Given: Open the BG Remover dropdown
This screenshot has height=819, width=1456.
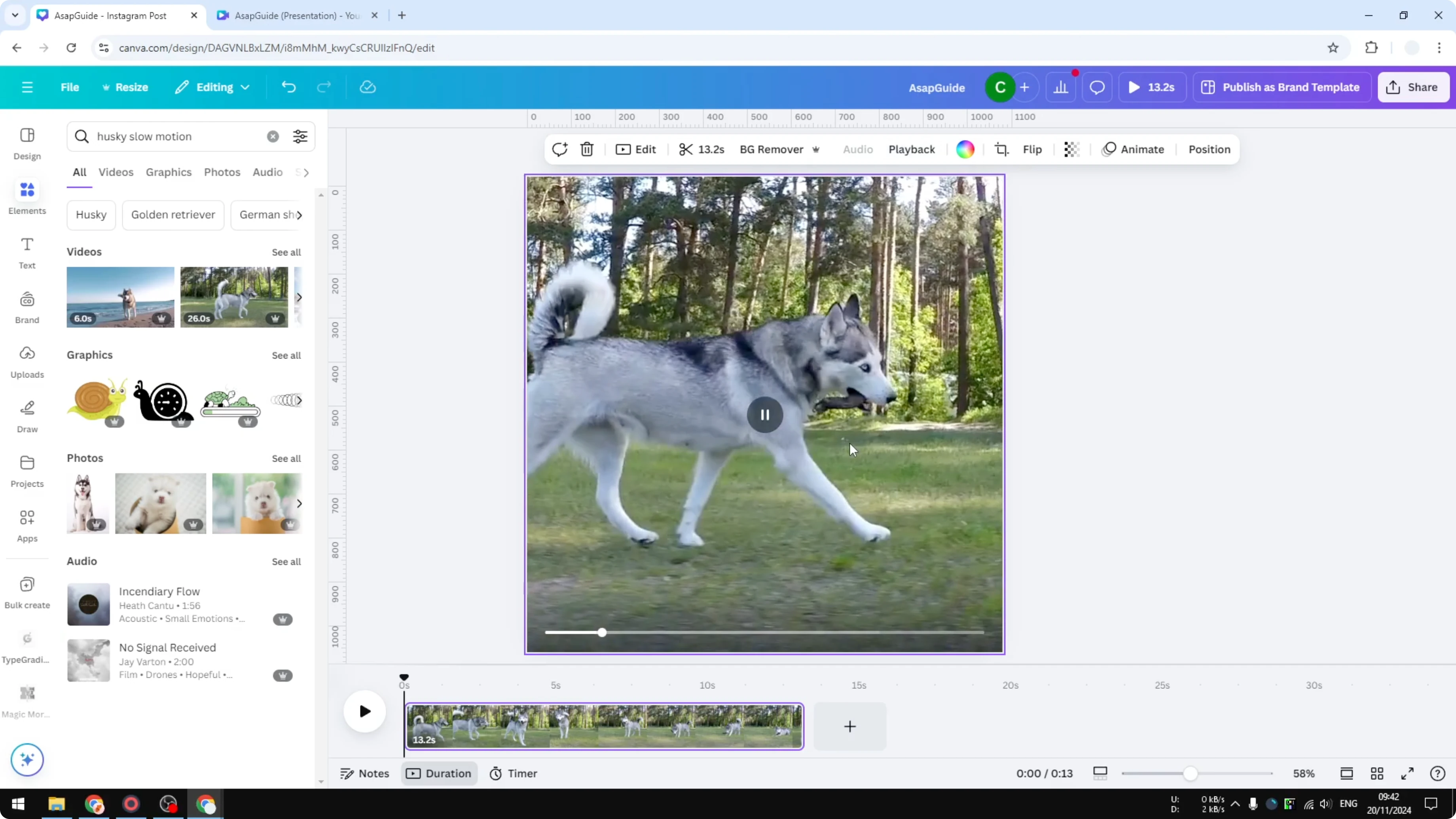Looking at the screenshot, I should pos(816,149).
